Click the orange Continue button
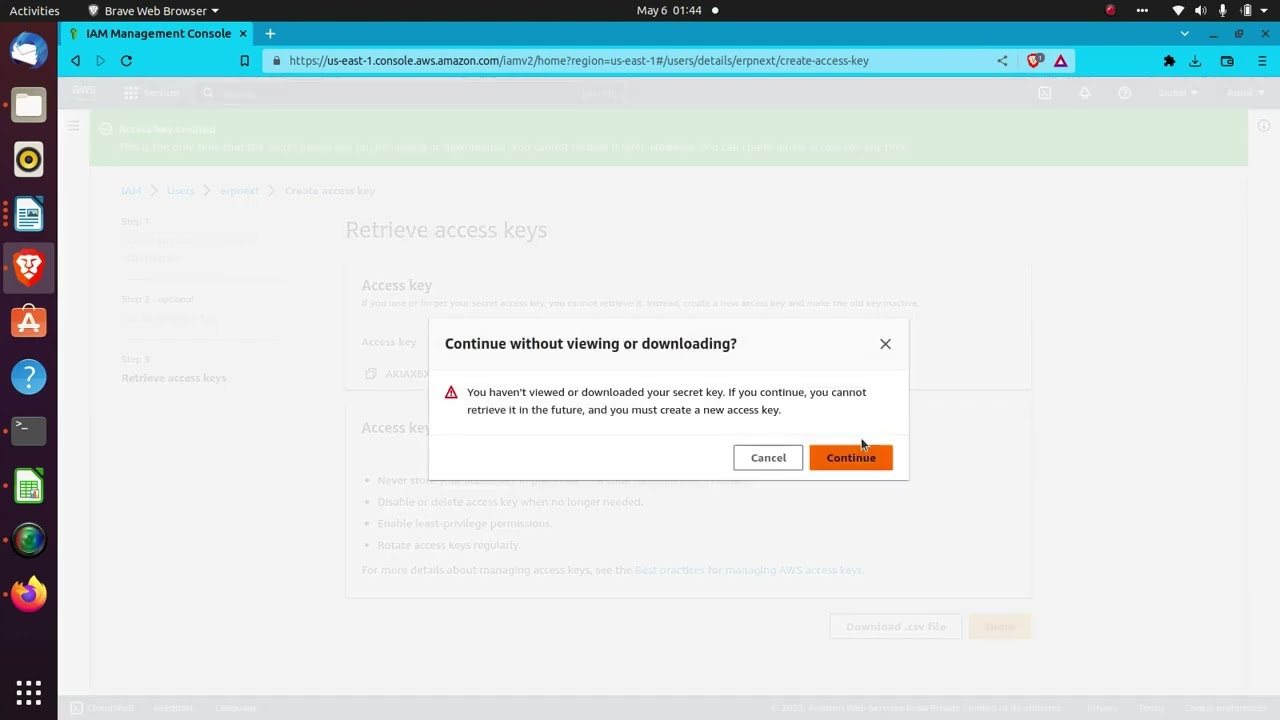The width and height of the screenshot is (1280, 720). pos(851,458)
